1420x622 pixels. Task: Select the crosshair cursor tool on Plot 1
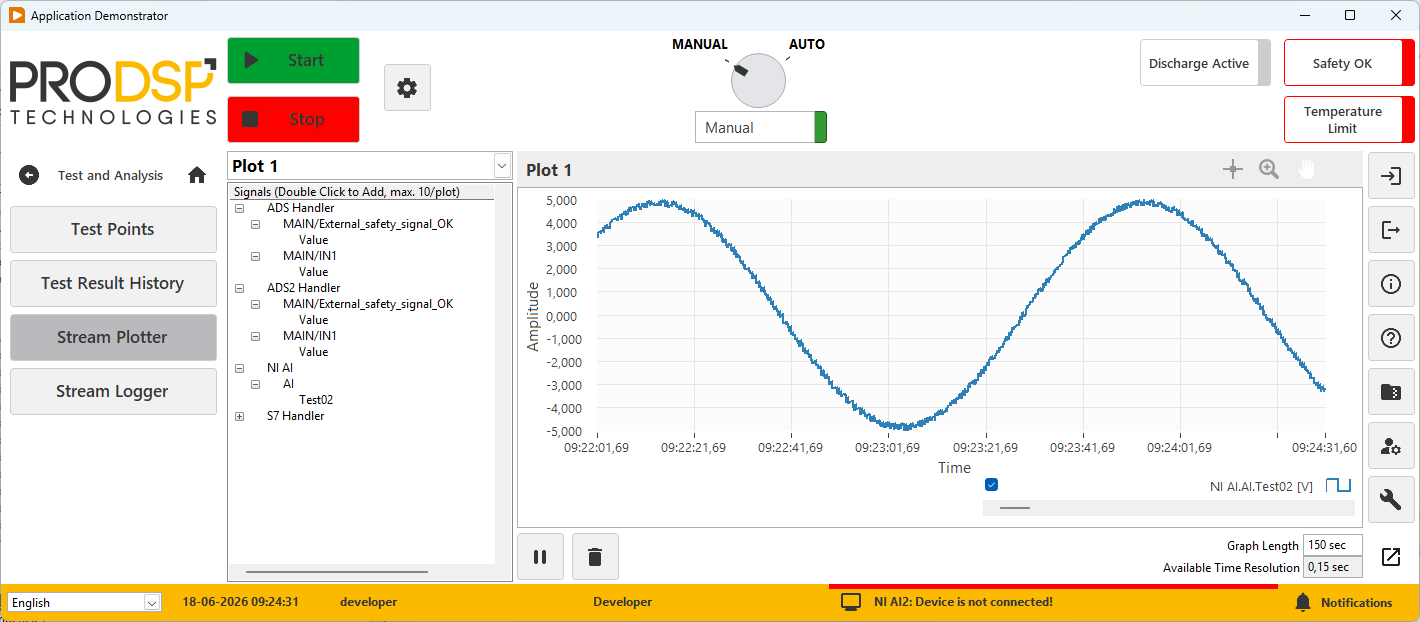[1233, 169]
